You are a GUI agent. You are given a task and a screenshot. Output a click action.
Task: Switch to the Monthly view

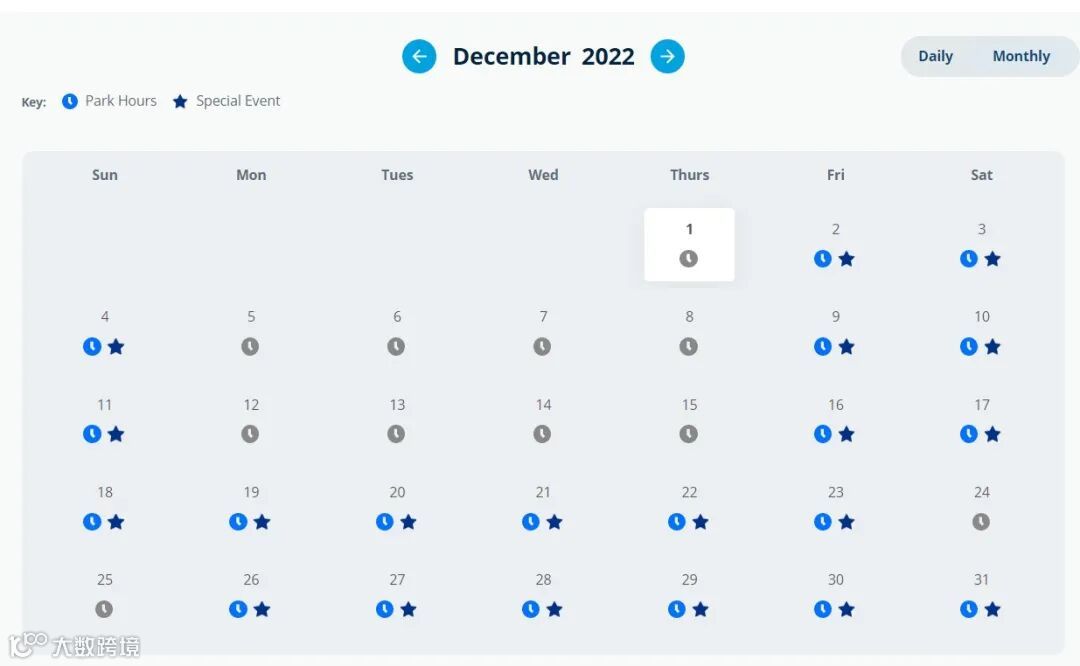coord(1021,56)
